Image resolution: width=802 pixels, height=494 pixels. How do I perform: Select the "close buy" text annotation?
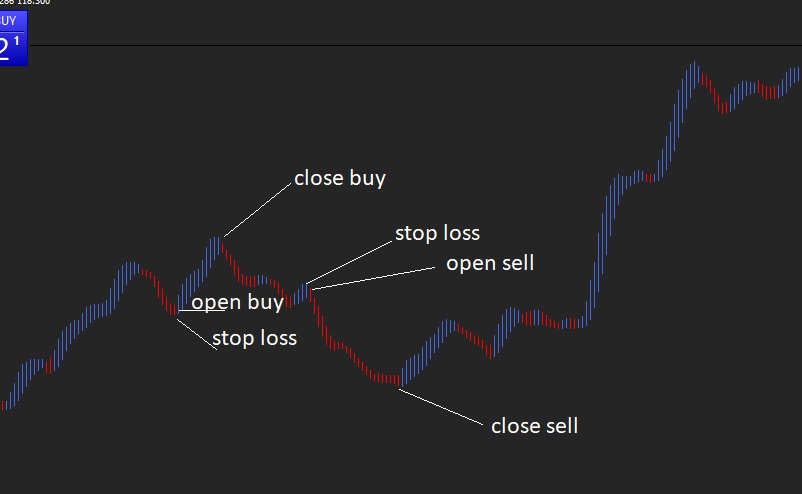coord(339,179)
